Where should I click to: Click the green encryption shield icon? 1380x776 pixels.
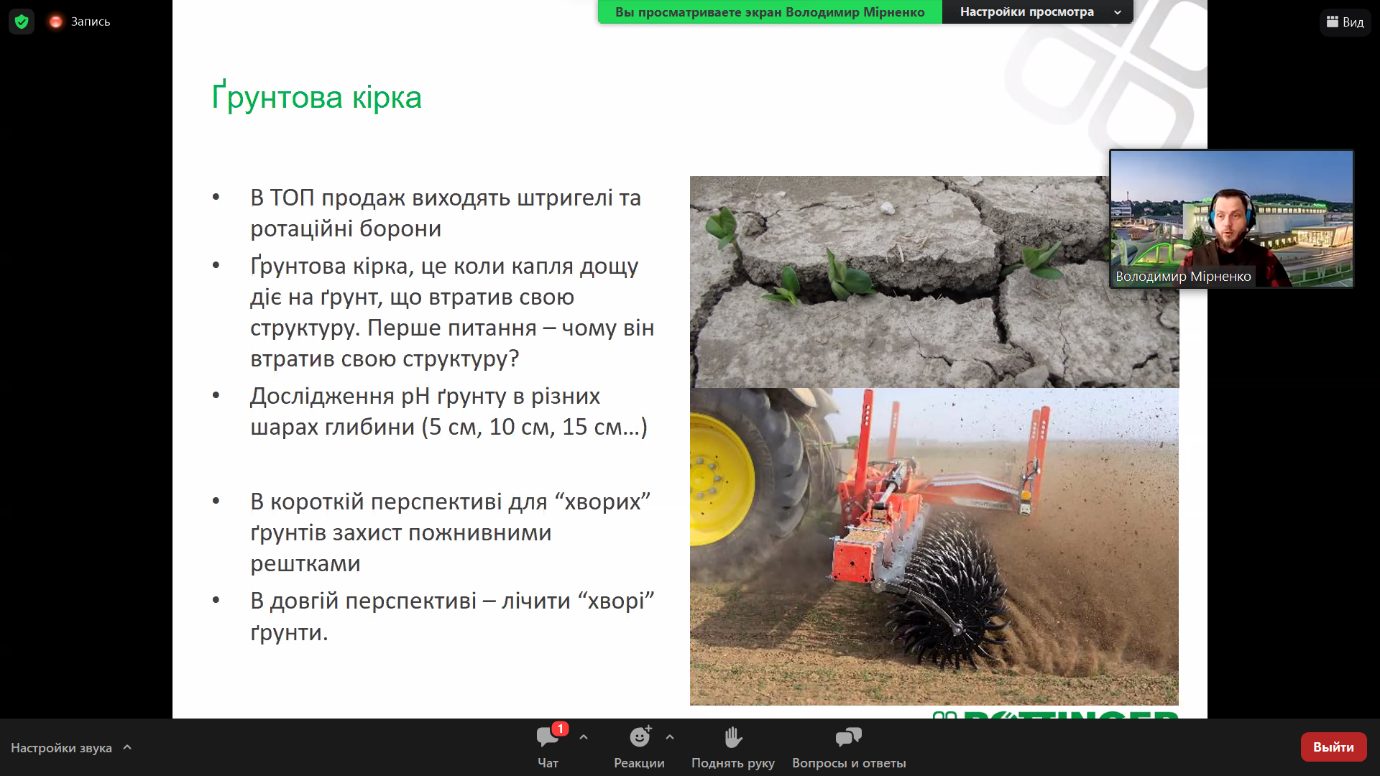point(22,21)
